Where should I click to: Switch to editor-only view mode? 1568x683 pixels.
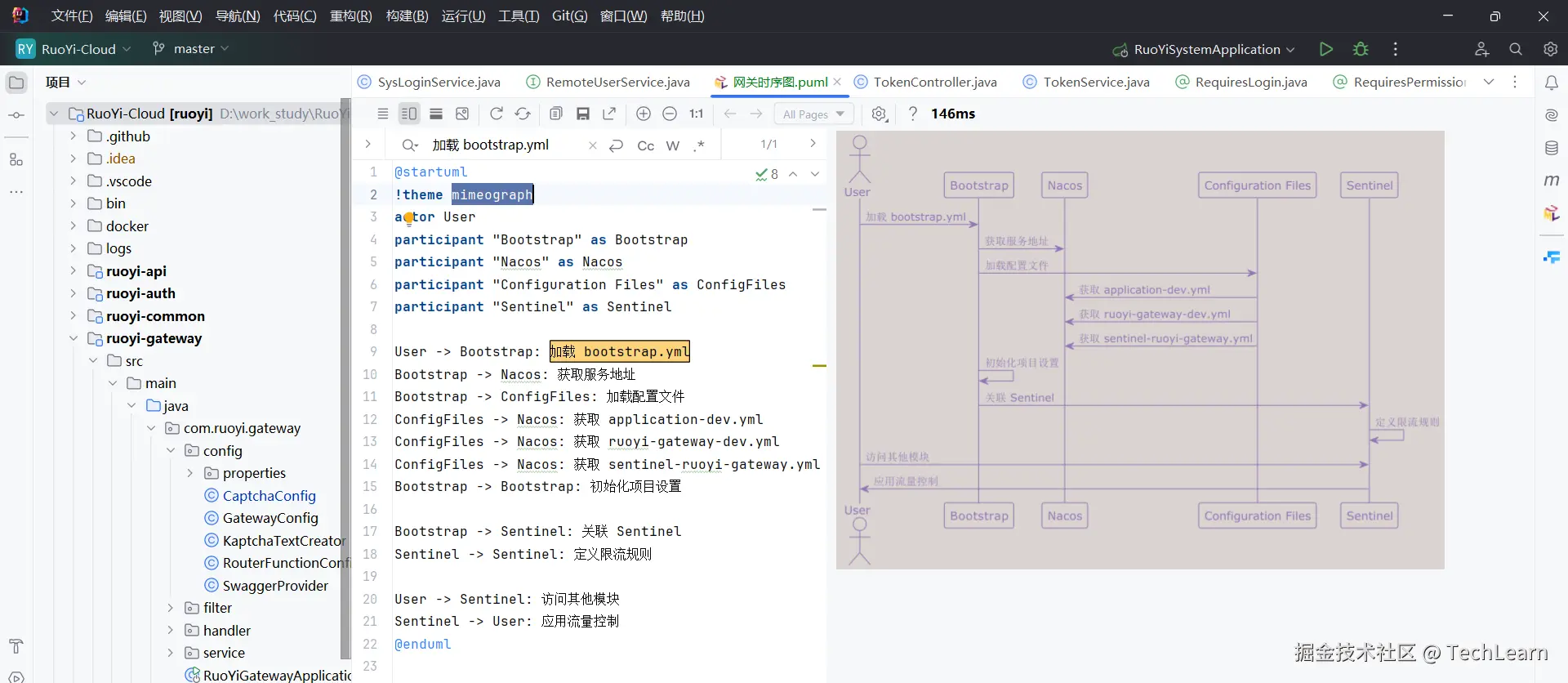point(382,114)
